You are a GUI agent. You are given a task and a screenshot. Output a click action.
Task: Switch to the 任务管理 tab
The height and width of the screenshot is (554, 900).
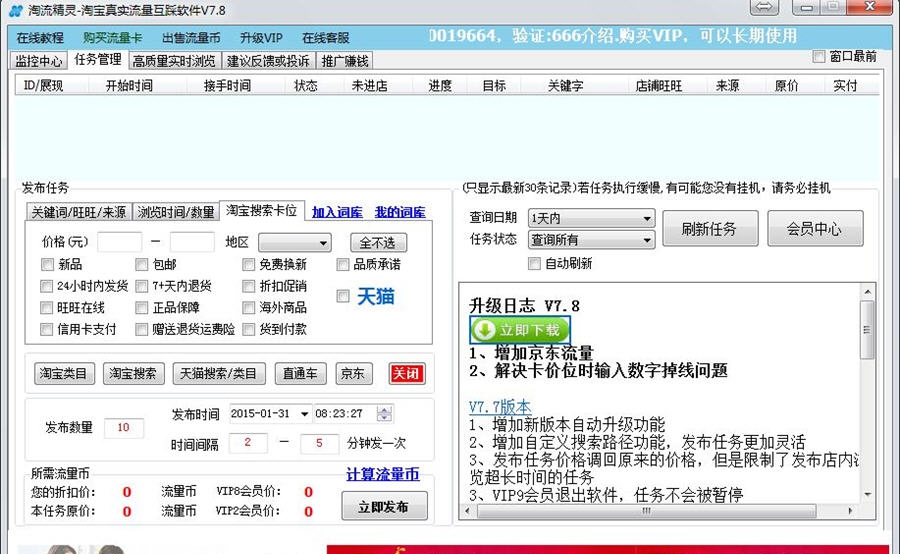click(x=98, y=60)
